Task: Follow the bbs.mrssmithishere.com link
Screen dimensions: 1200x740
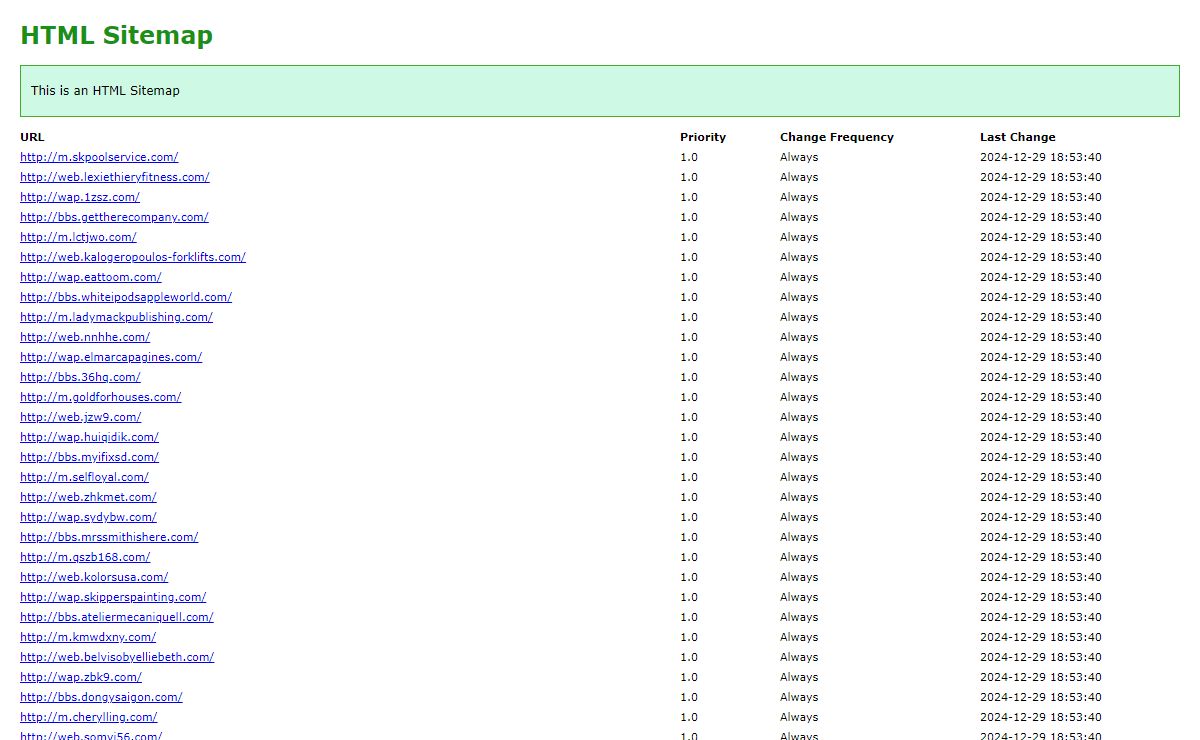Action: [109, 537]
